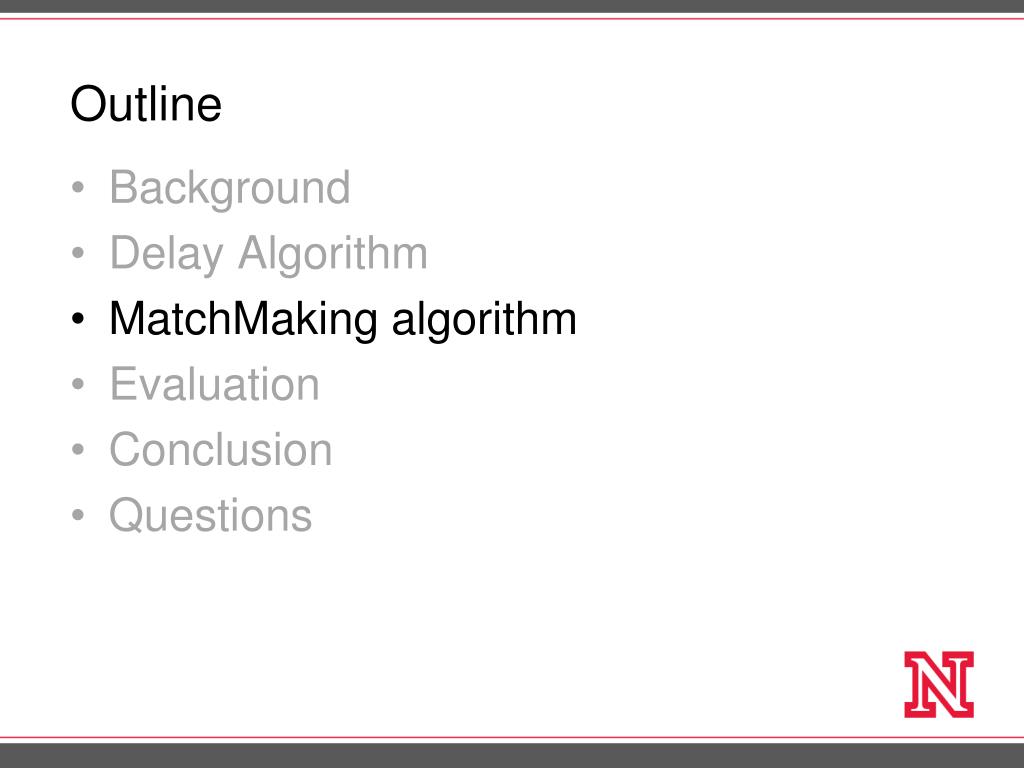
Task: Click the bullet dot beside Delay Algorithm
Action: point(78,253)
